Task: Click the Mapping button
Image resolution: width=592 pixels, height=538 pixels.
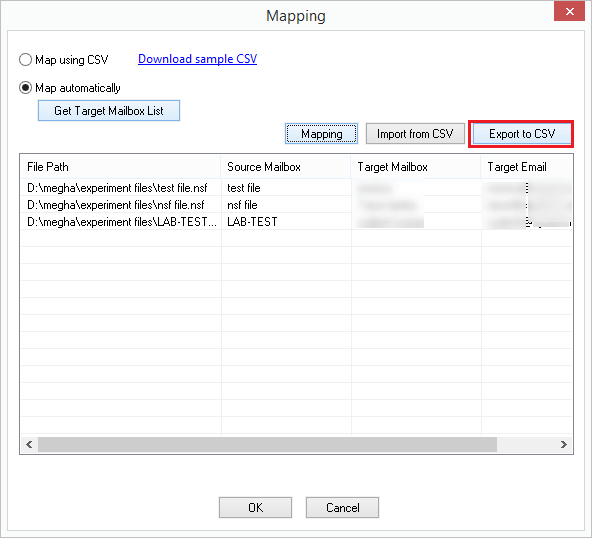Action: (321, 134)
